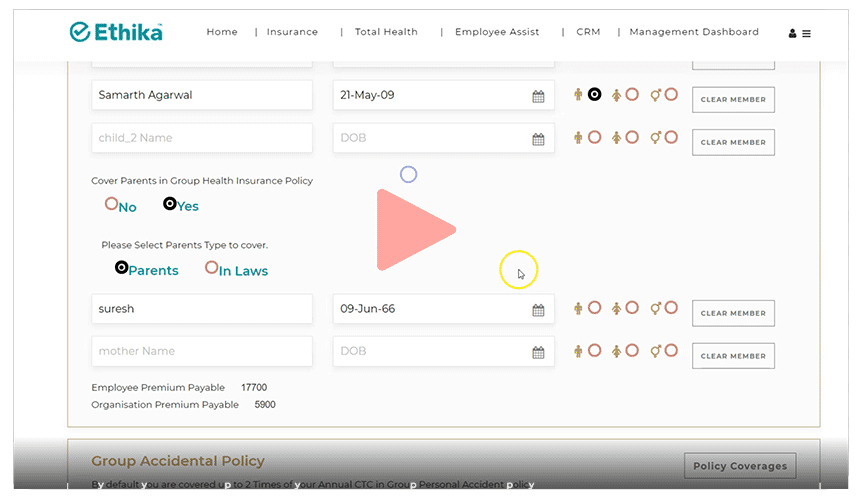Click the Ethika logo
Image resolution: width=856 pixels, height=499 pixels.
click(x=116, y=32)
